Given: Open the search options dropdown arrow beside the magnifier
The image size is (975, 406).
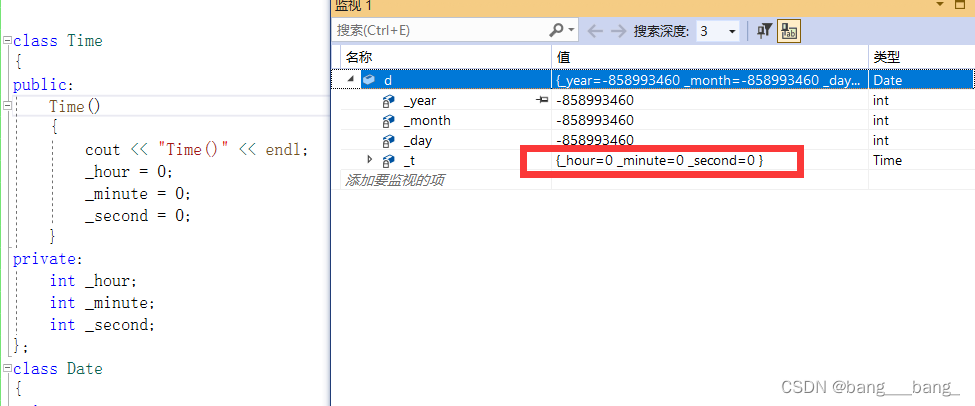Looking at the screenshot, I should click(x=572, y=30).
